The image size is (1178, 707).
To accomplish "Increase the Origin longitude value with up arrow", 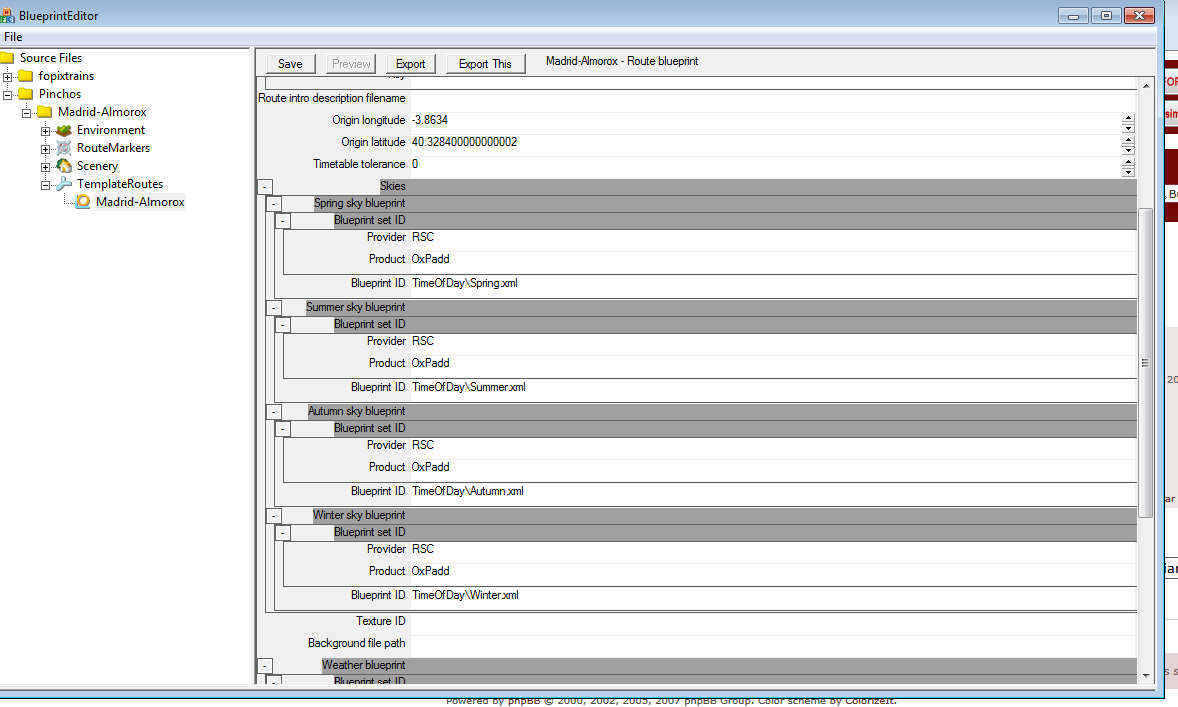I will coord(1128,117).
